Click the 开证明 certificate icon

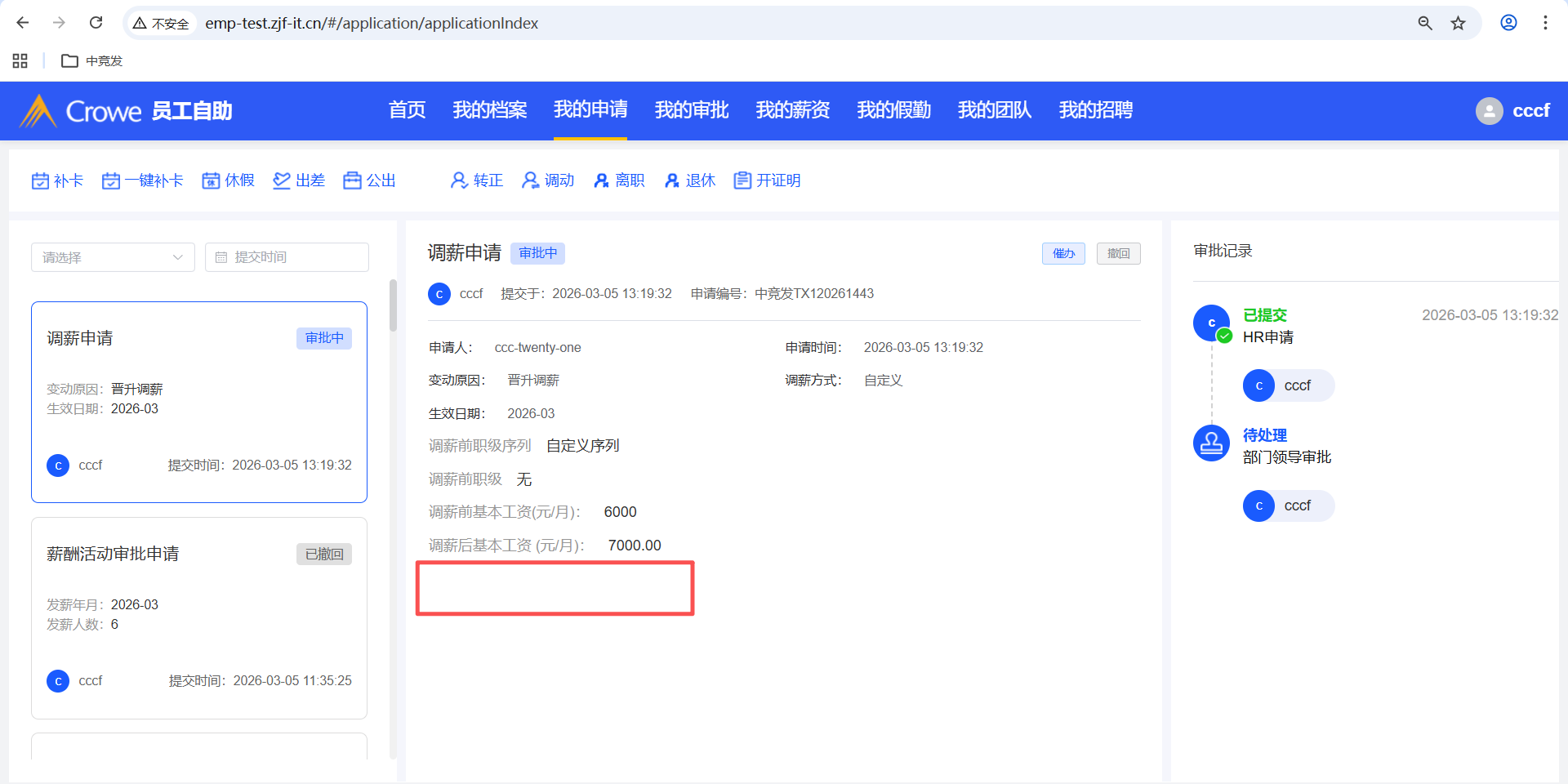[x=742, y=180]
